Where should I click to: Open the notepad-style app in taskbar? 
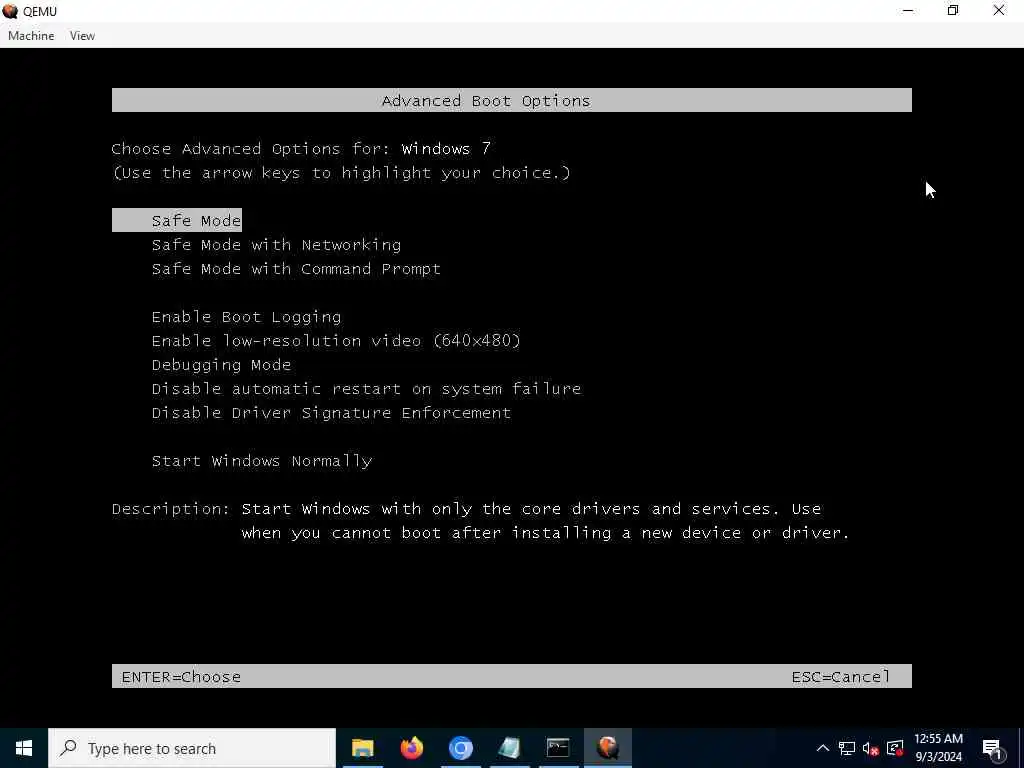tap(509, 748)
